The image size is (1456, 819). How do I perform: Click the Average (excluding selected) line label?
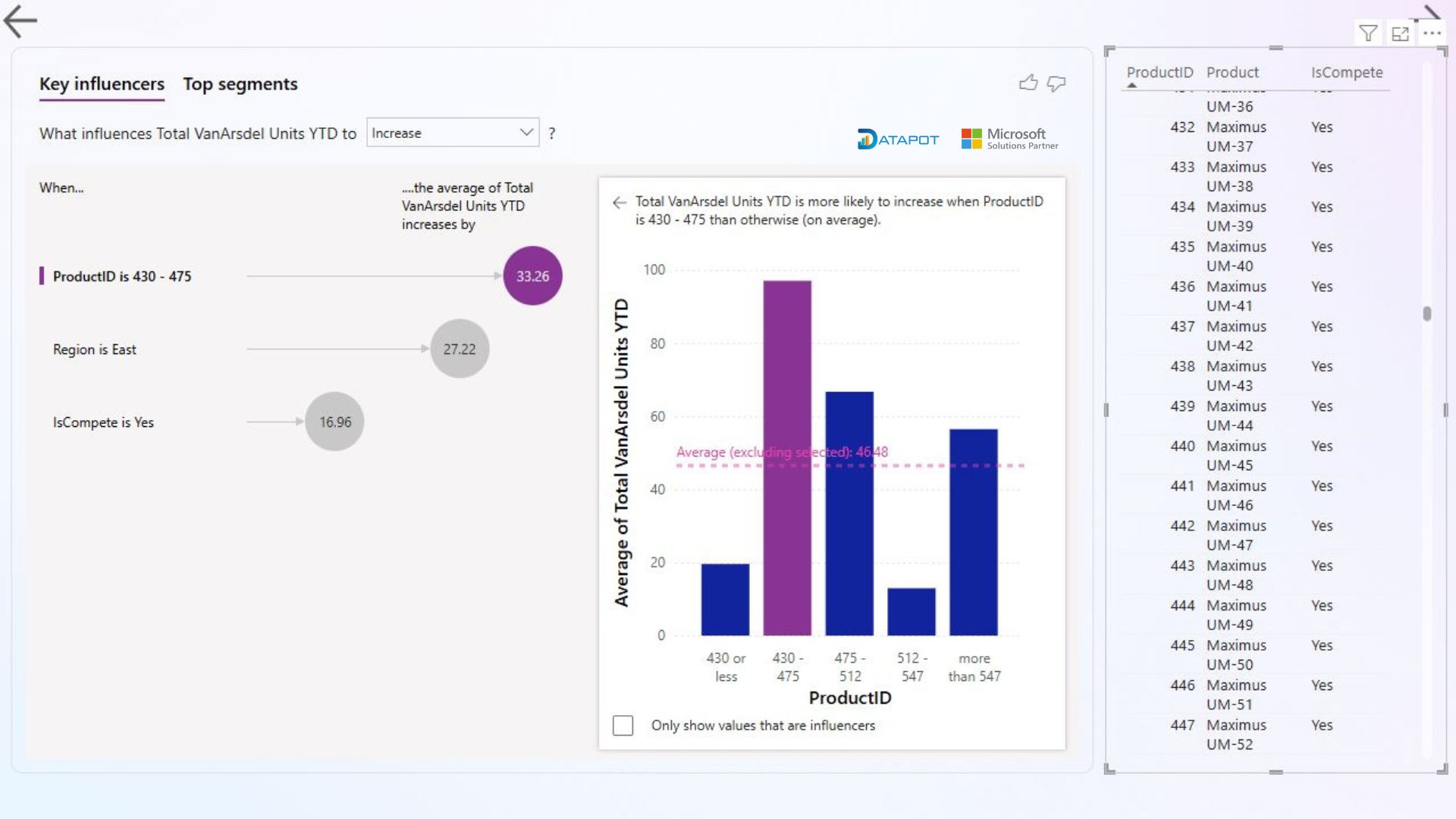[x=782, y=452]
